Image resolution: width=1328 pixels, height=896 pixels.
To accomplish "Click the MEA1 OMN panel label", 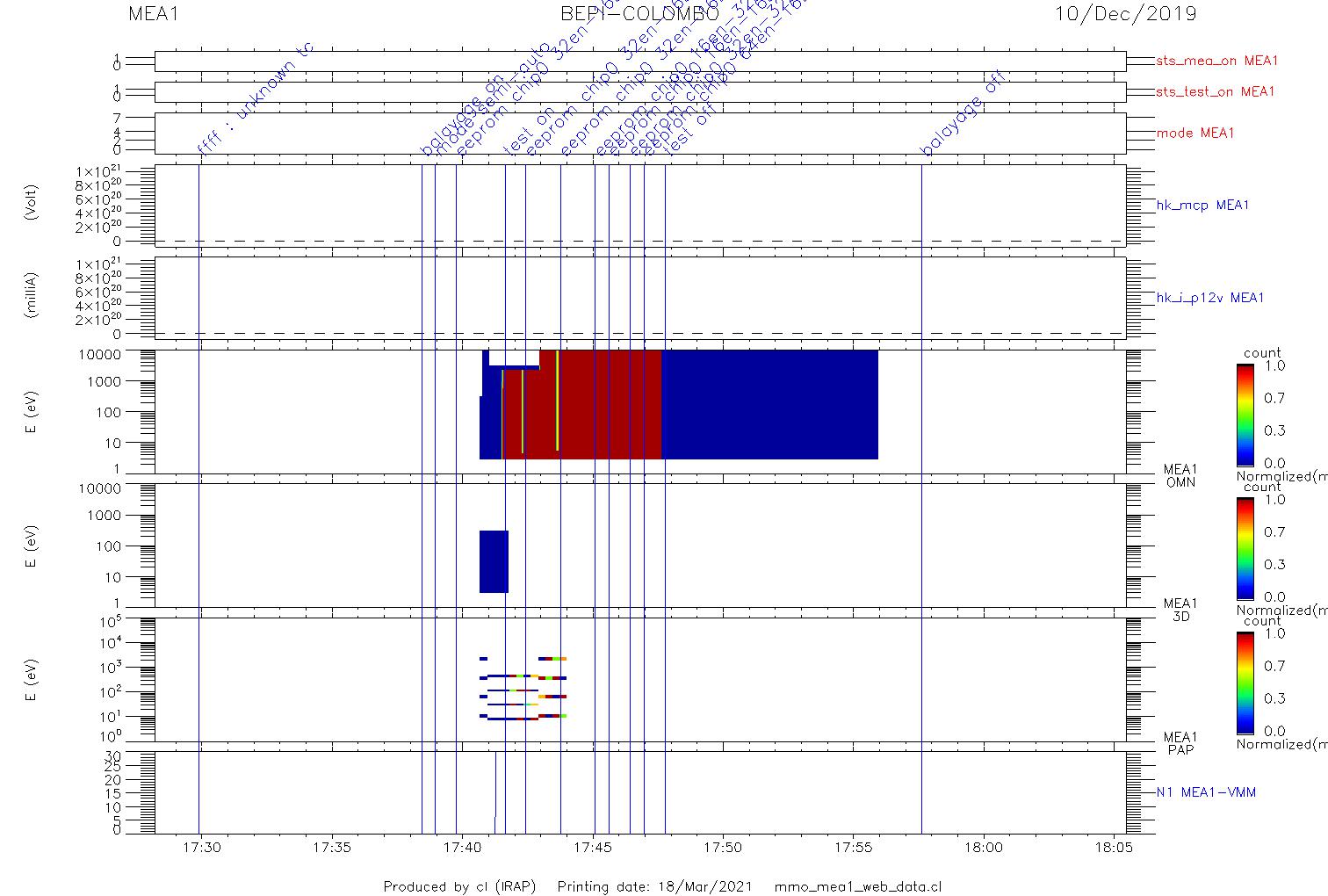I will pyautogui.click(x=1180, y=476).
